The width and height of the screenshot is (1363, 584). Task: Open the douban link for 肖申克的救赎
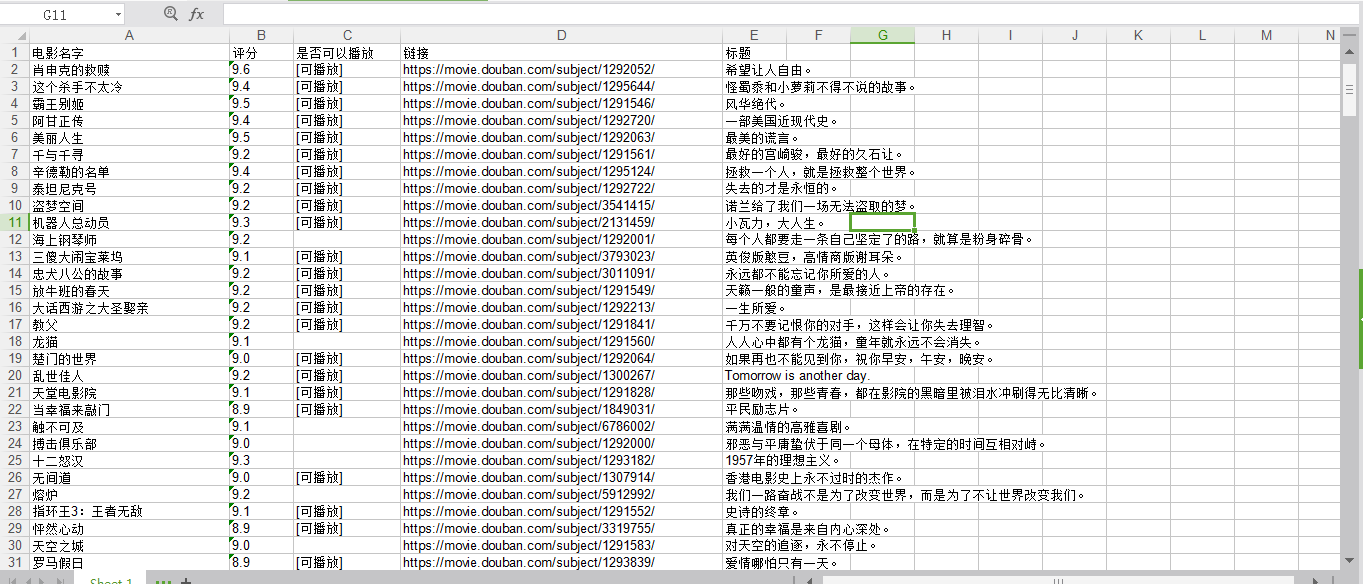[x=528, y=70]
